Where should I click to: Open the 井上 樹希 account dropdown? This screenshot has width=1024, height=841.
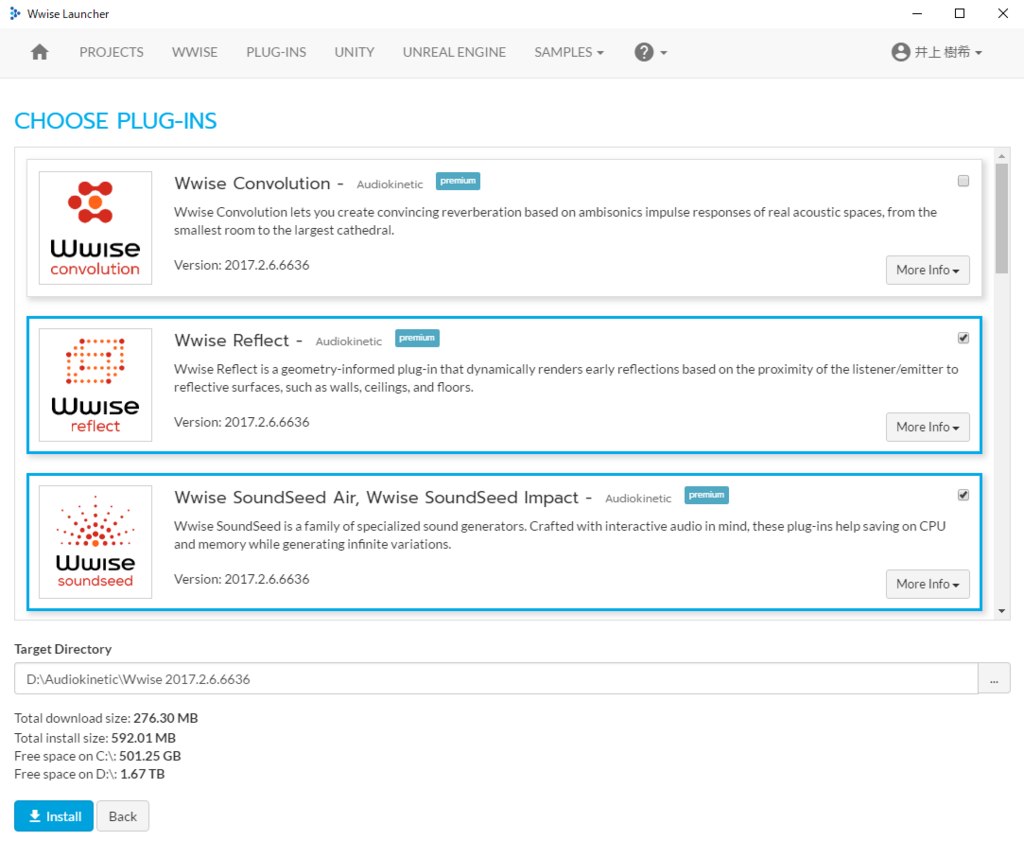[x=948, y=52]
